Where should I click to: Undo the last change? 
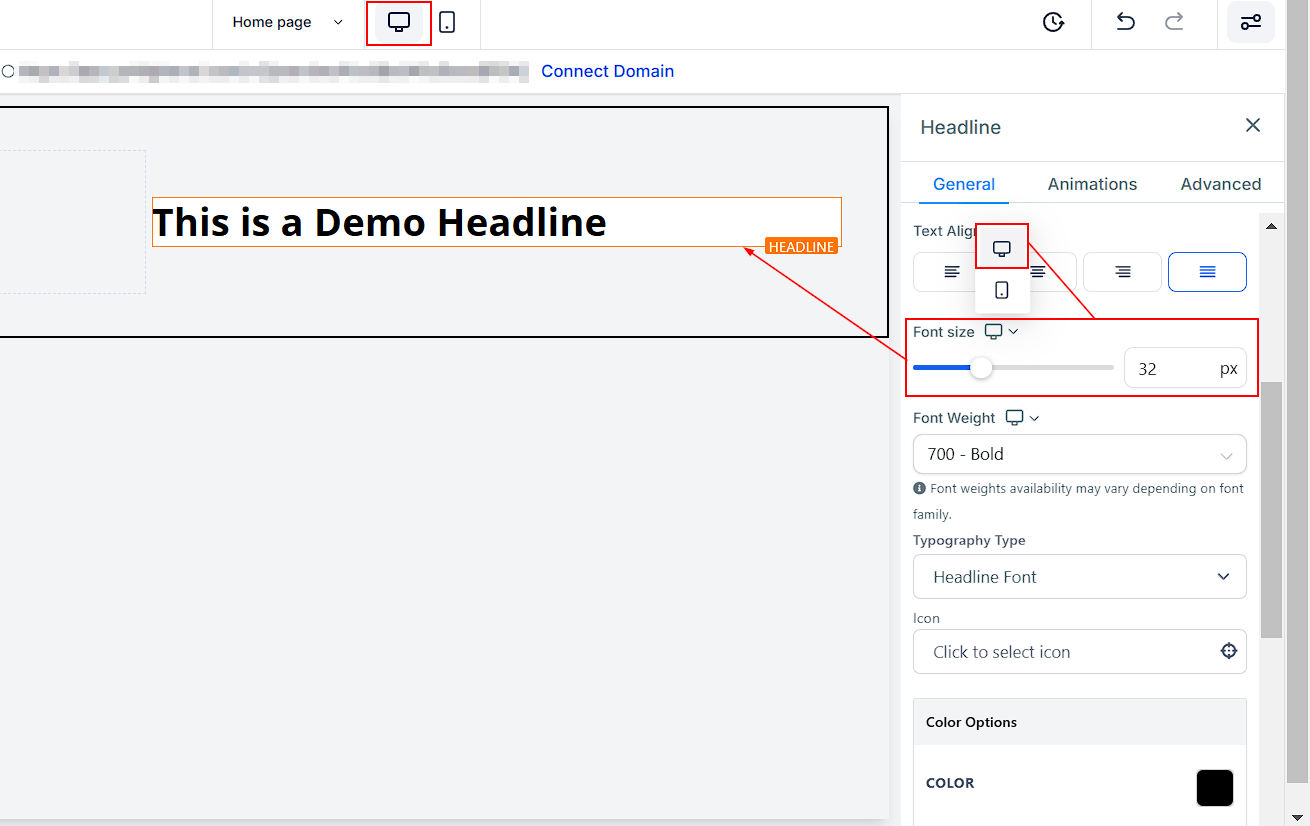click(x=1126, y=21)
